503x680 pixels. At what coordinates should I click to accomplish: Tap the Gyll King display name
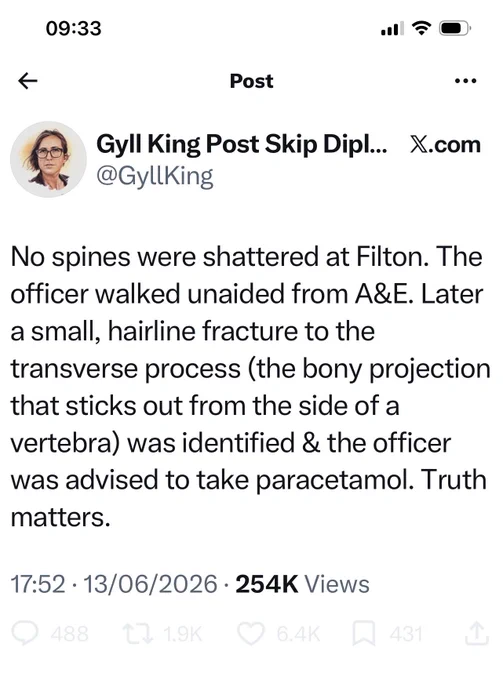click(242, 144)
